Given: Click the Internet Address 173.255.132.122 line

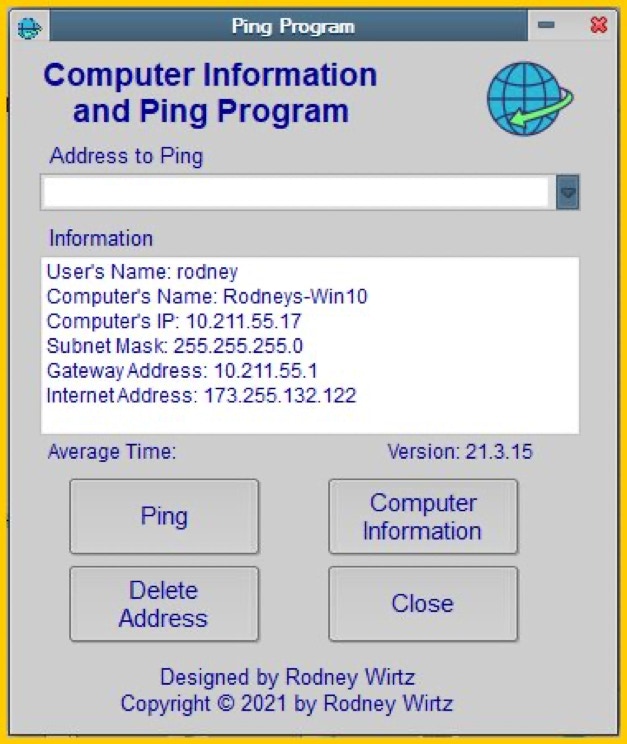Looking at the screenshot, I should (201, 396).
